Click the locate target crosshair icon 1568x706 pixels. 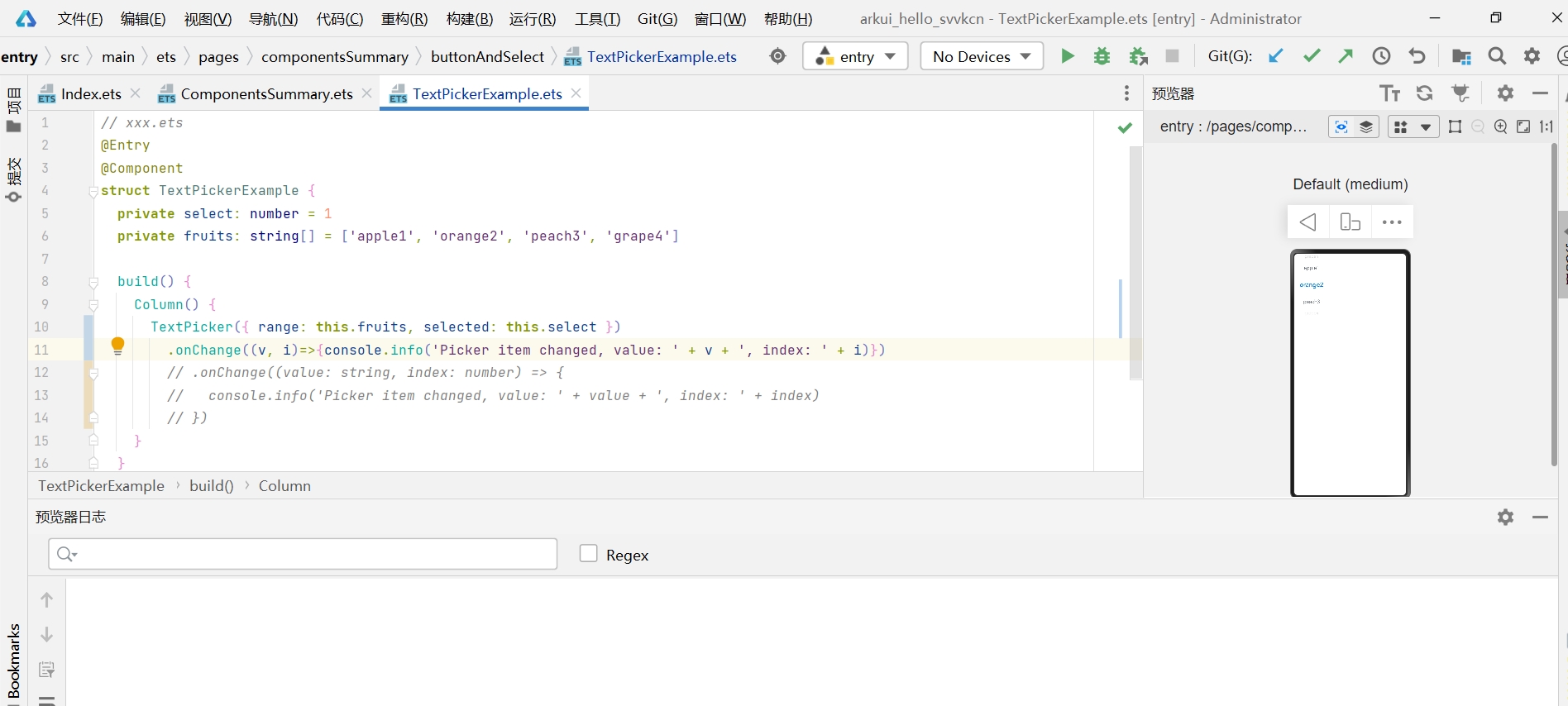(778, 56)
